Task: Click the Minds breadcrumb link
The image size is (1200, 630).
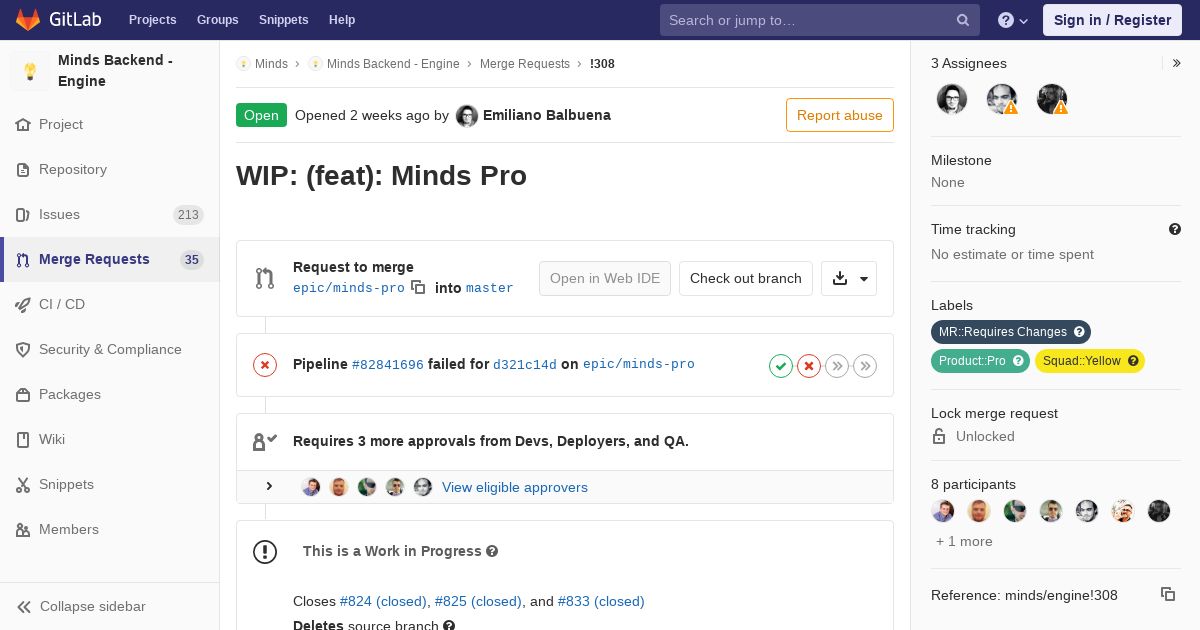Action: 271,64
